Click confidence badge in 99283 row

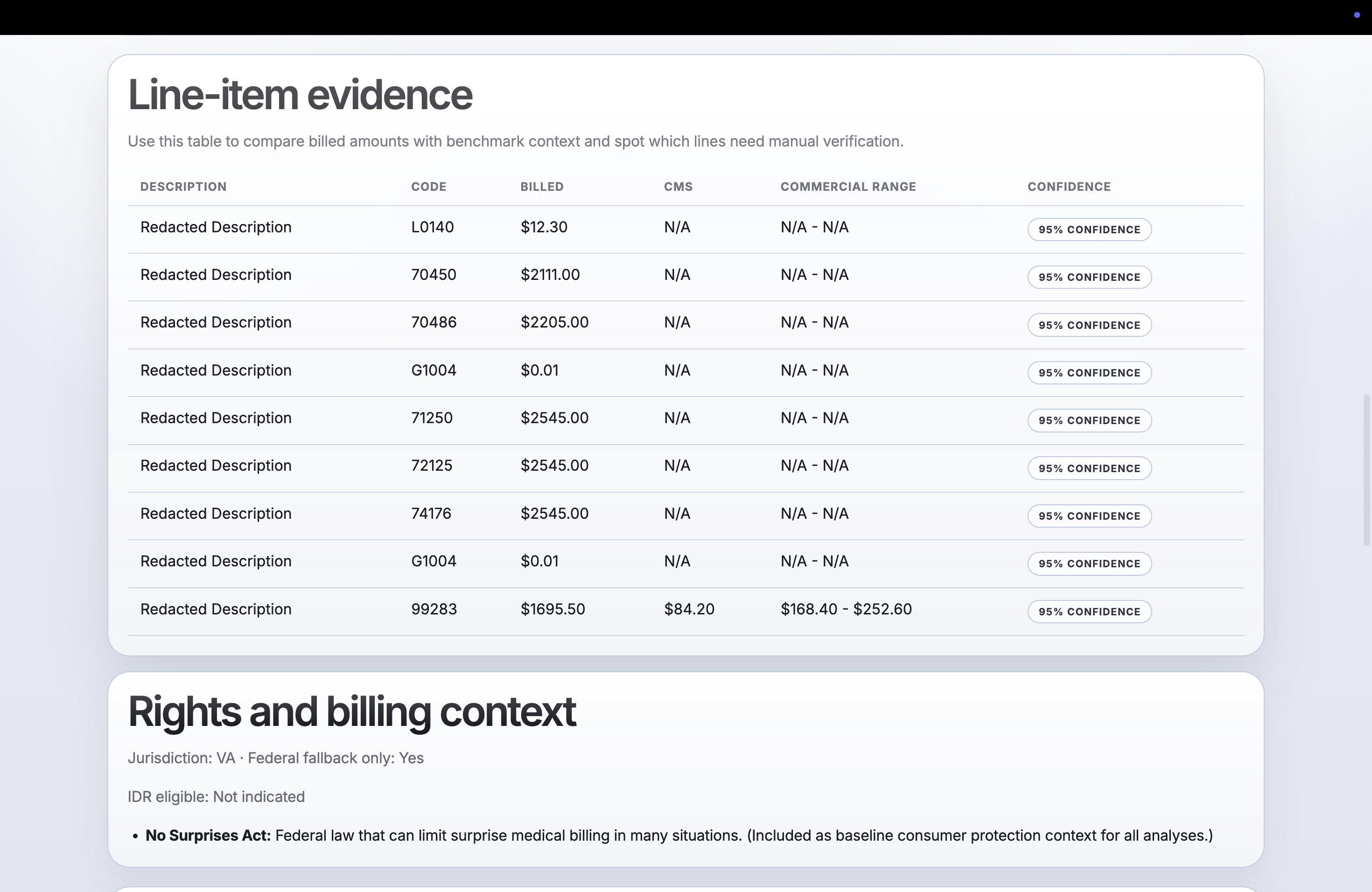click(x=1089, y=611)
